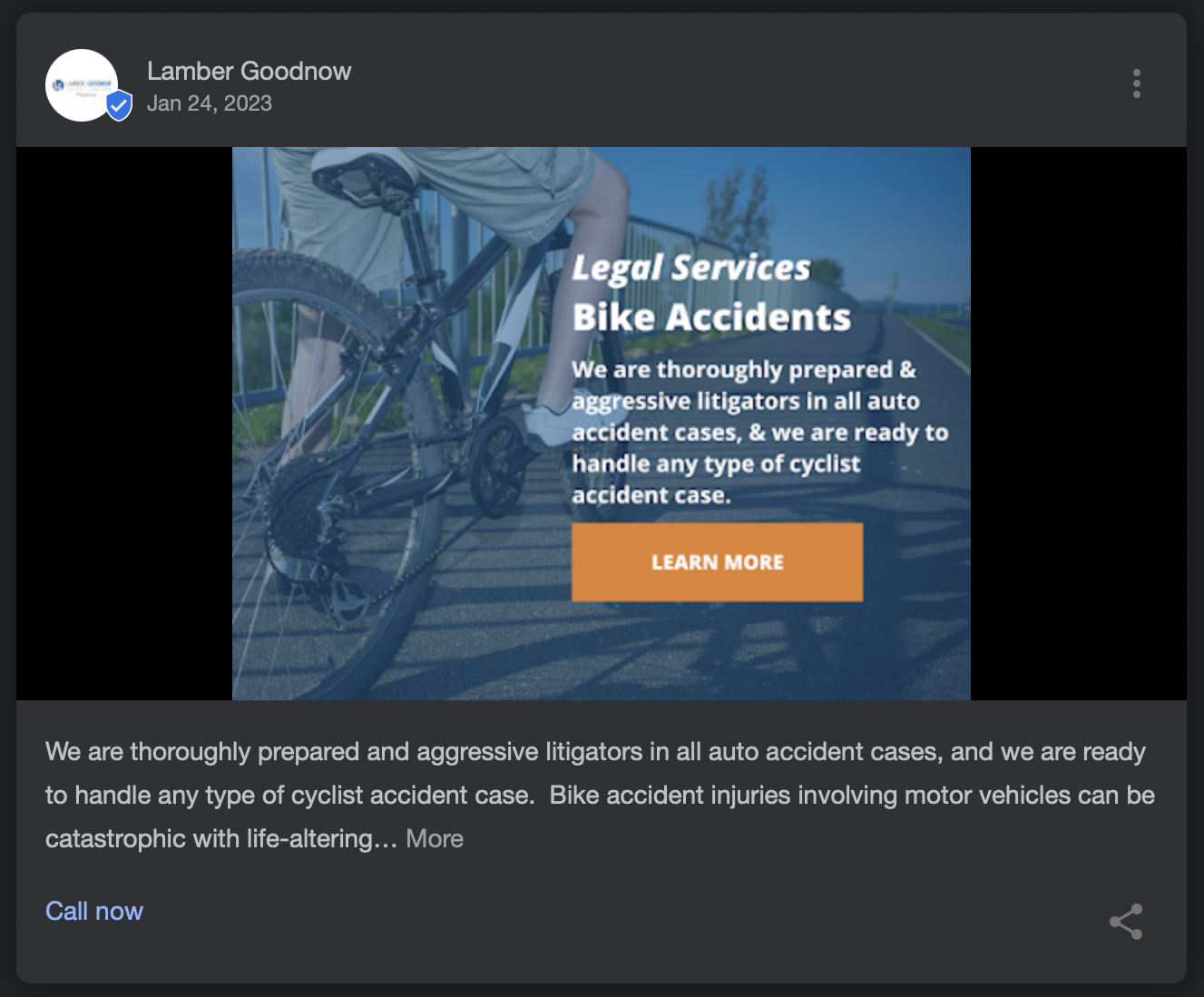This screenshot has width=1204, height=997.
Task: Click the white litigators paragraph inside the image
Action: coord(759,432)
